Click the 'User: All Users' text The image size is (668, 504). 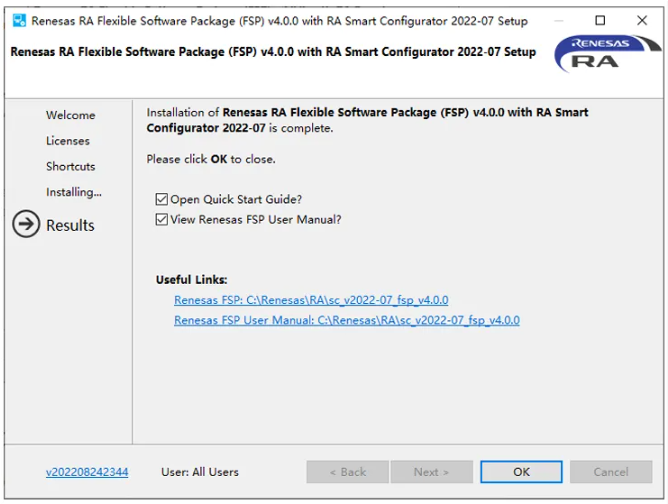(200, 472)
